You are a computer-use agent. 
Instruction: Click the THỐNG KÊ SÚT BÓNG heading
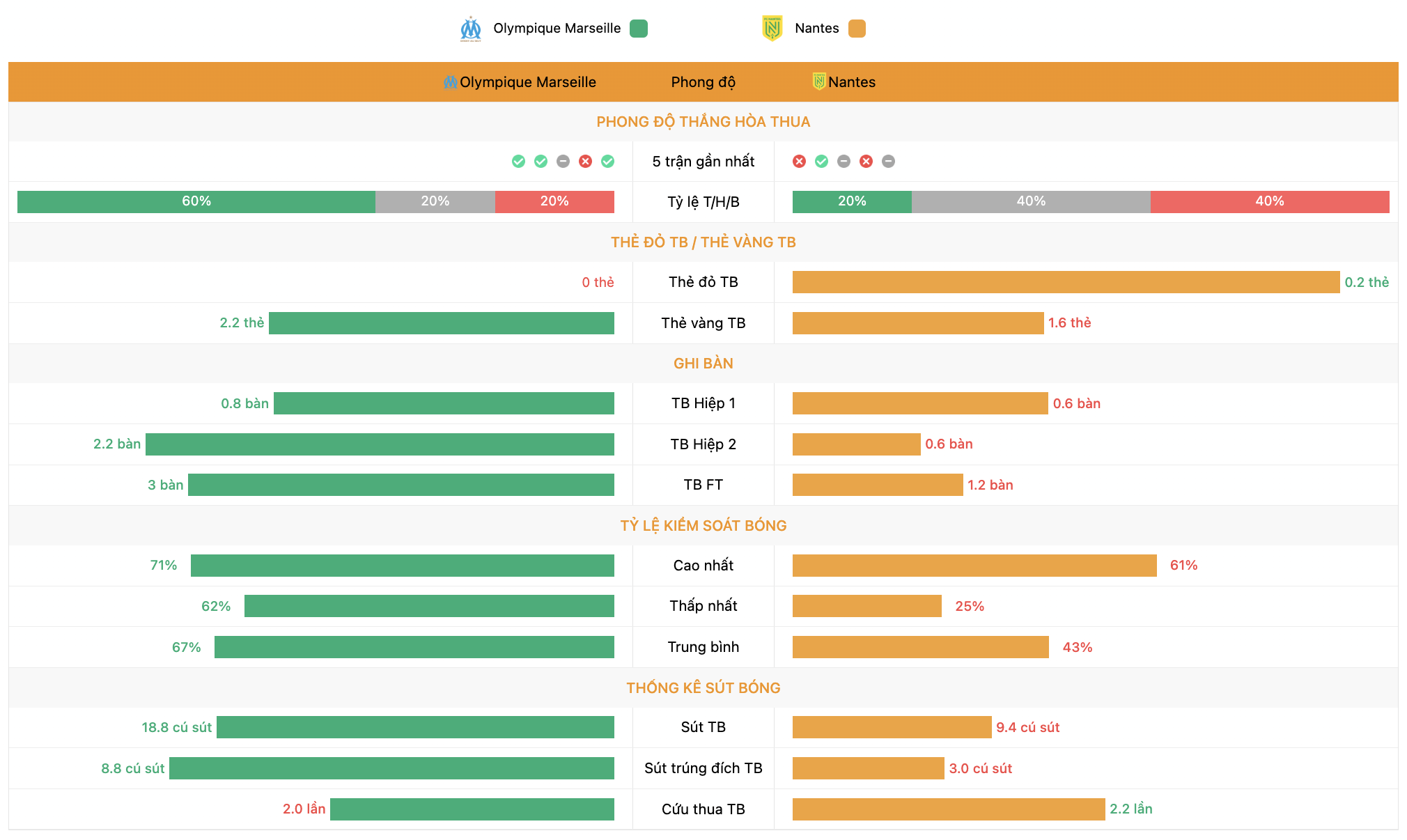703,688
